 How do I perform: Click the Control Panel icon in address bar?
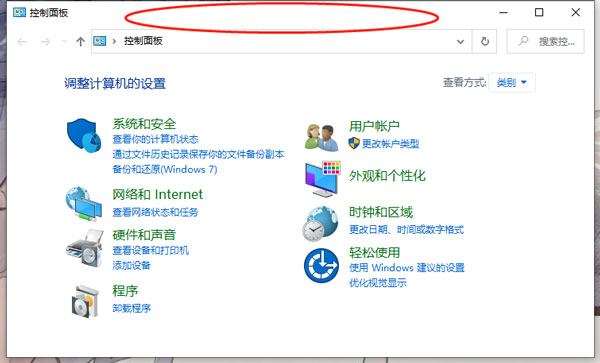point(100,41)
